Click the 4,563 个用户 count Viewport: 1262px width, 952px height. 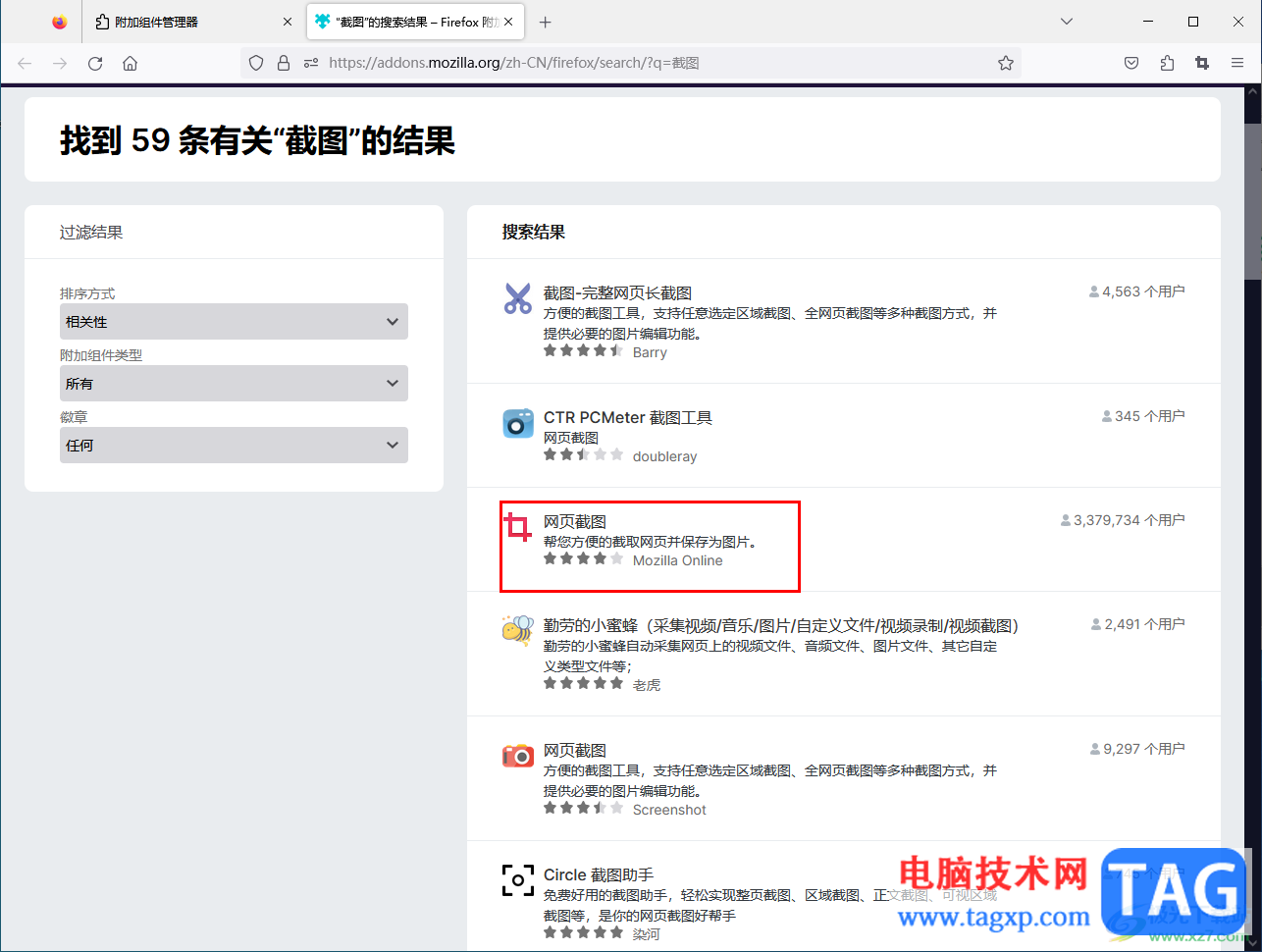click(x=1136, y=291)
